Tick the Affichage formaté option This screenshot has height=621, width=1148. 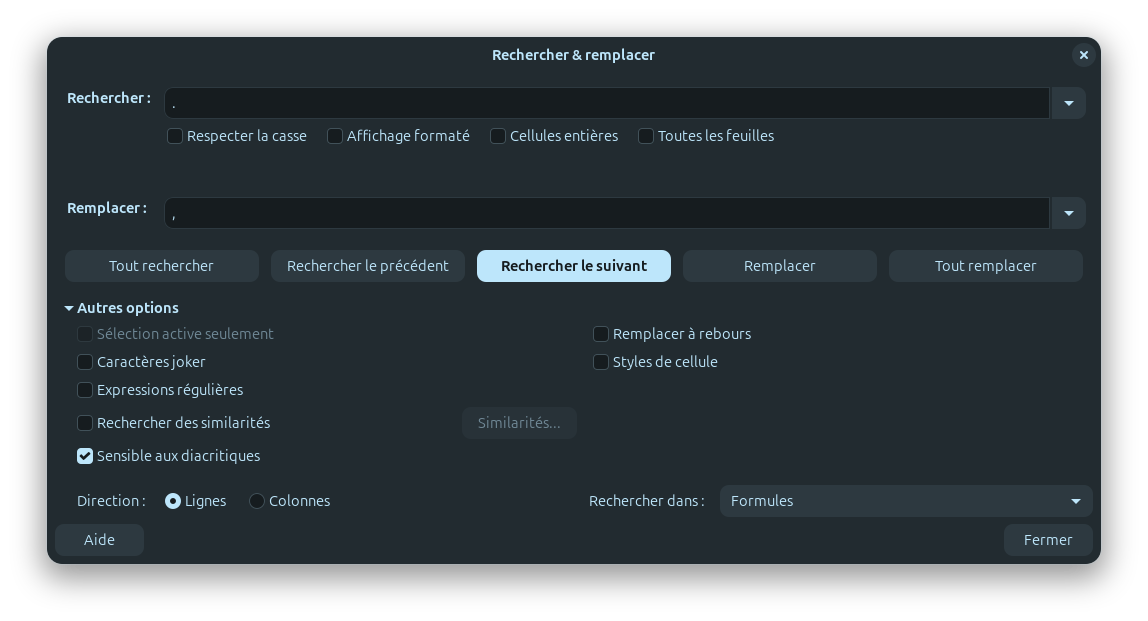(x=335, y=136)
